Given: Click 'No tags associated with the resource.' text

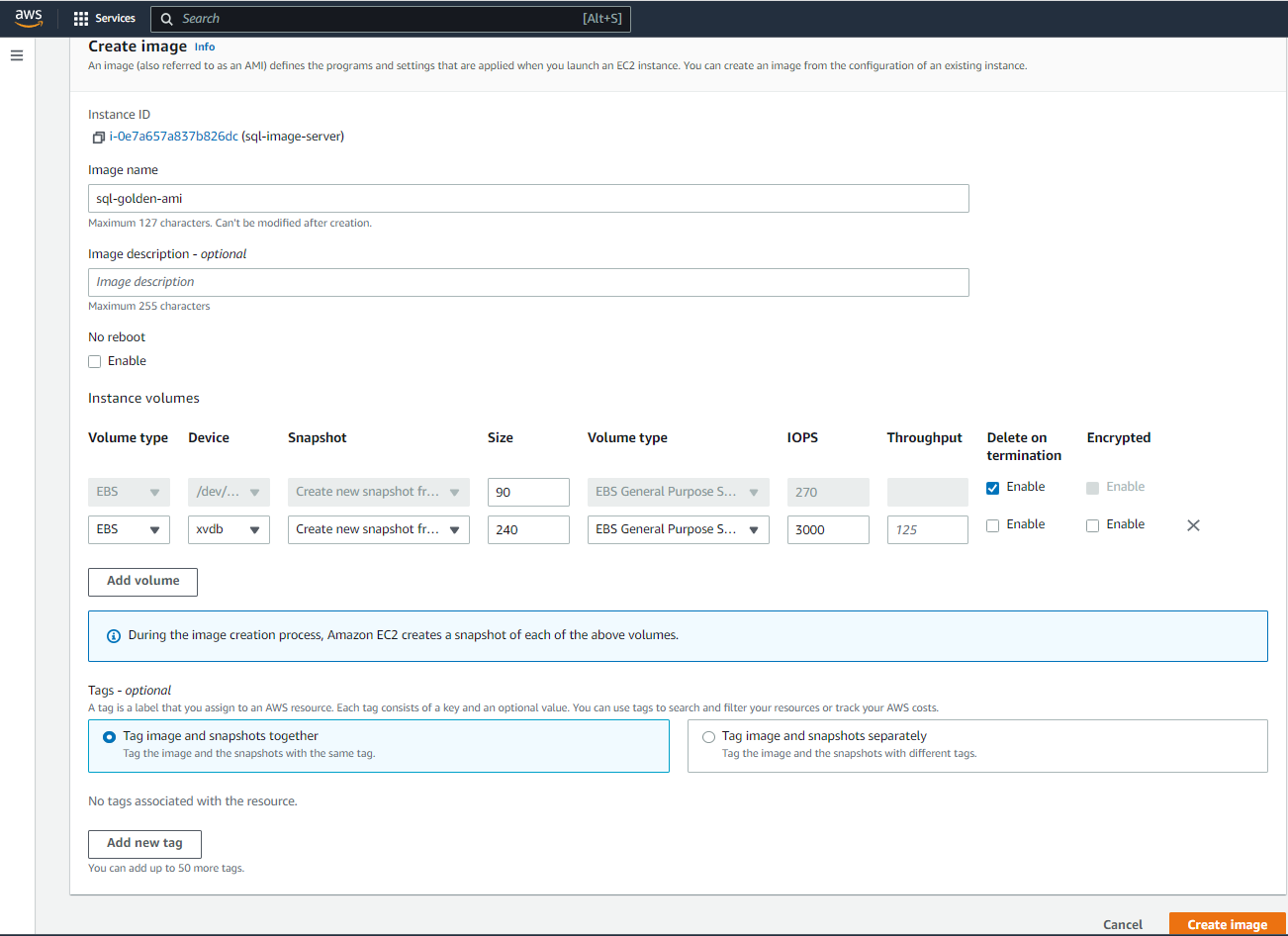Looking at the screenshot, I should coord(193,801).
